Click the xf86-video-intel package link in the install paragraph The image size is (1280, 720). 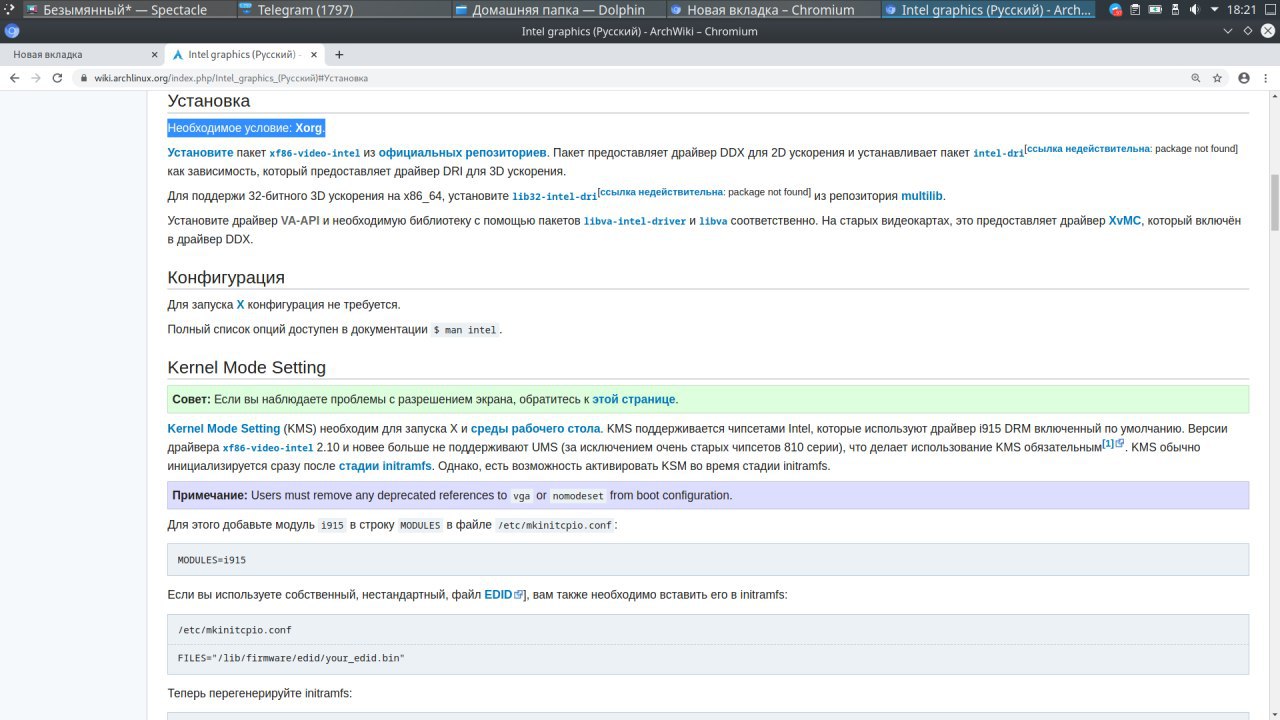pos(314,154)
